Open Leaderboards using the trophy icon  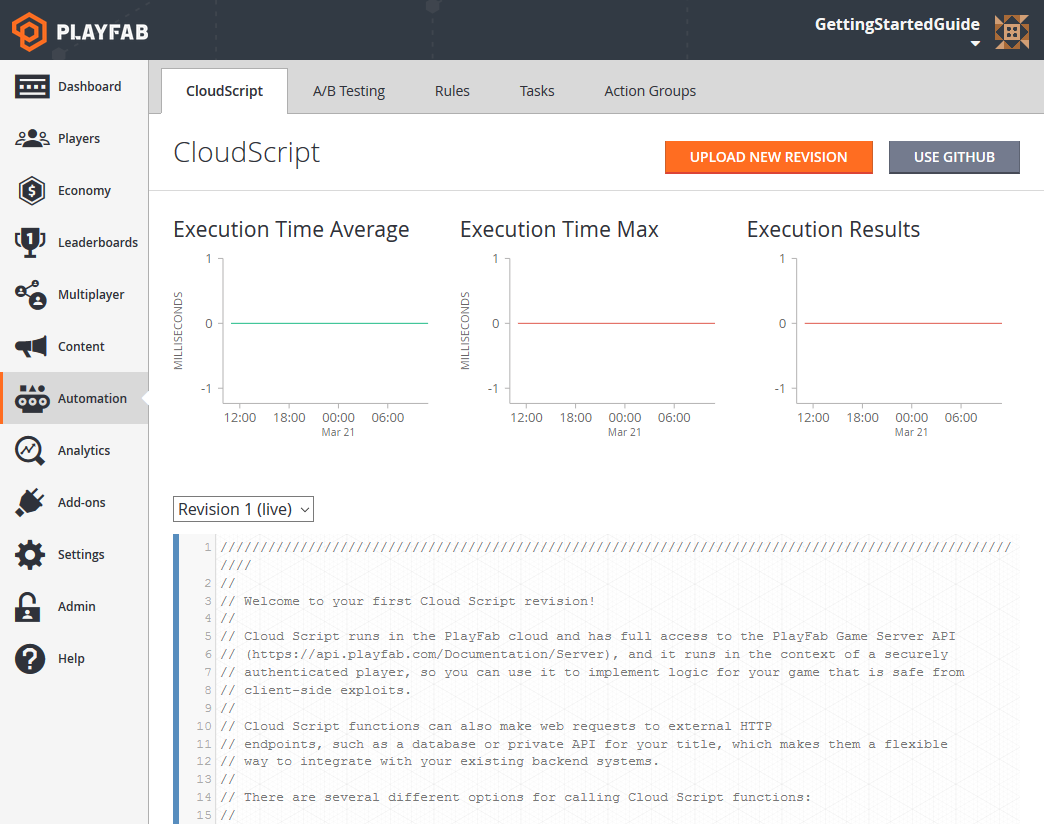click(32, 243)
